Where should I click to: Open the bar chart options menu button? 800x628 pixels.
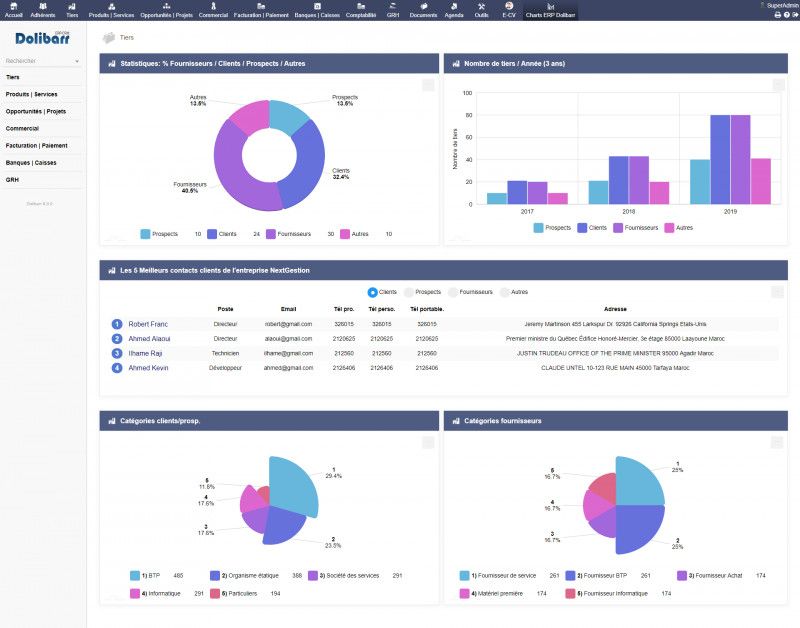(x=776, y=86)
